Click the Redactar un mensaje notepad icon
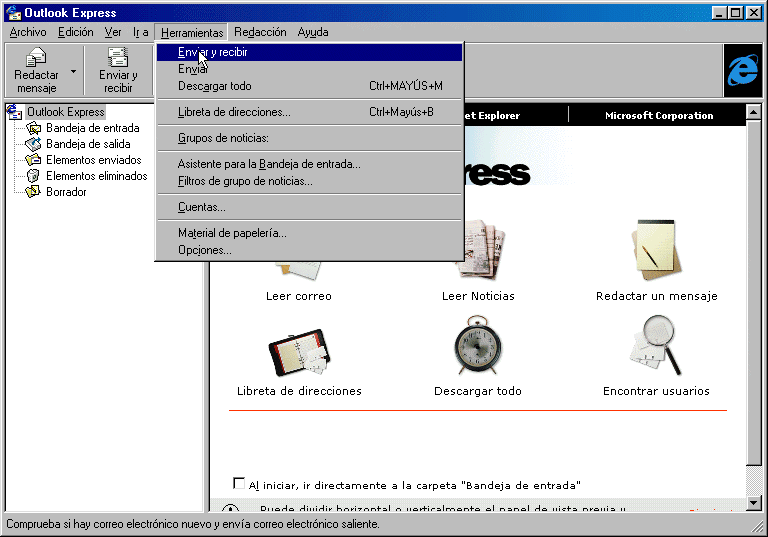 pyautogui.click(x=656, y=250)
